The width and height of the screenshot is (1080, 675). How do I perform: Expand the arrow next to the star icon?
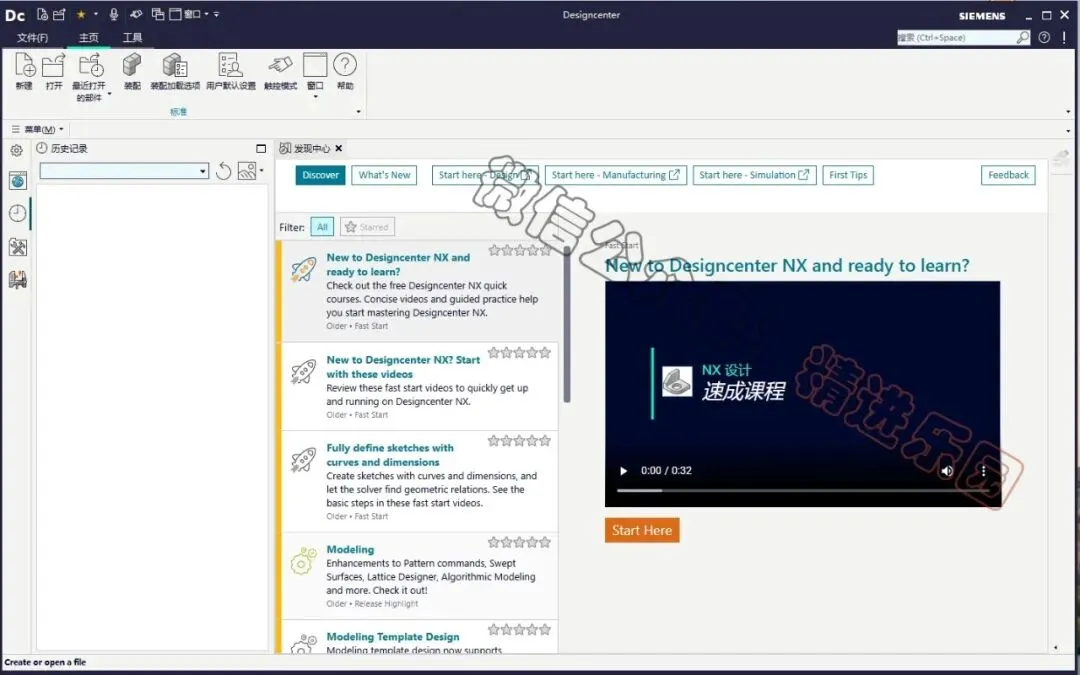click(96, 14)
